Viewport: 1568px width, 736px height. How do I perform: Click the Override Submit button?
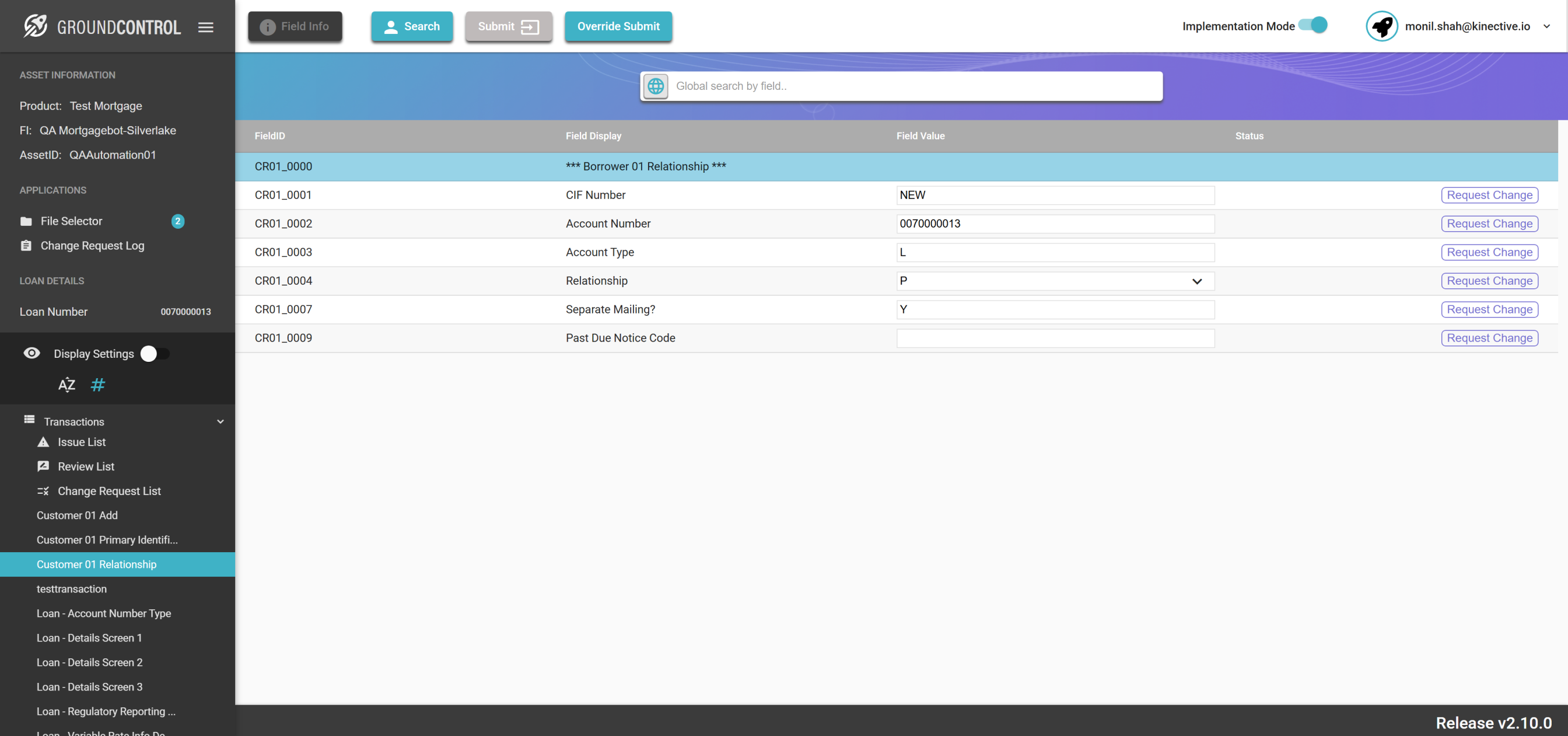[x=618, y=26]
